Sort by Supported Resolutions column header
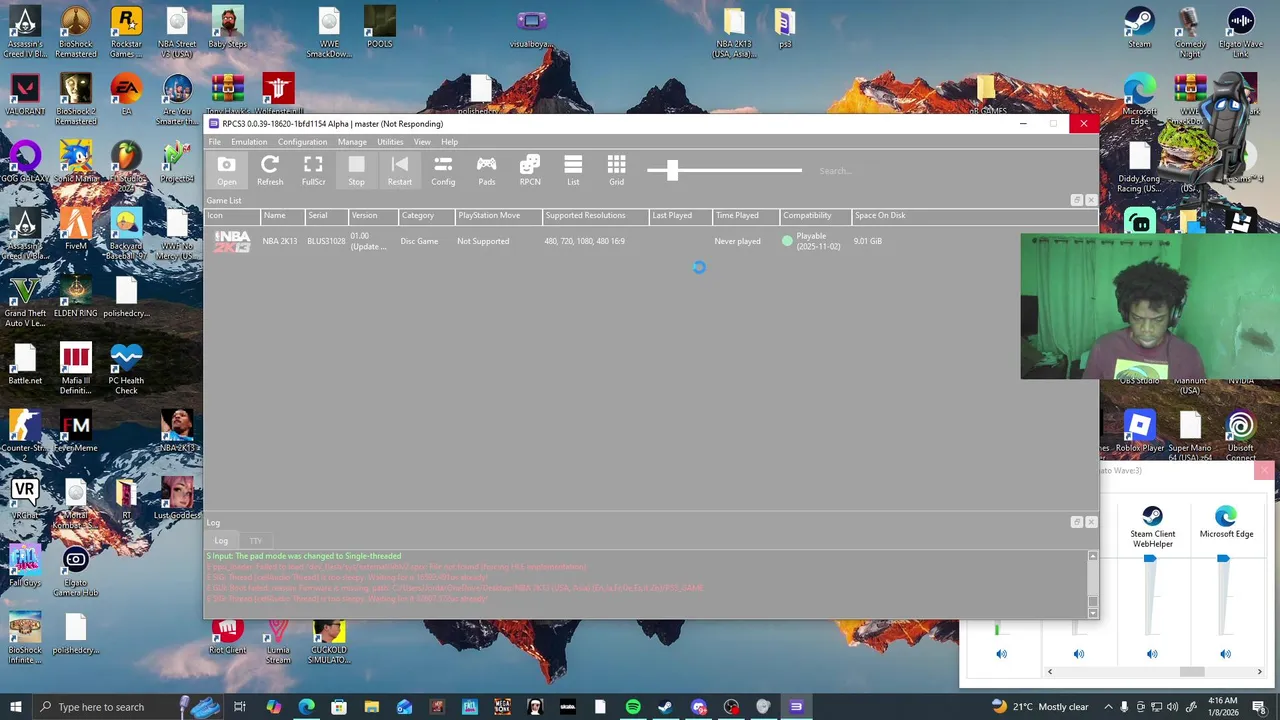Image resolution: width=1280 pixels, height=720 pixels. 595,216
